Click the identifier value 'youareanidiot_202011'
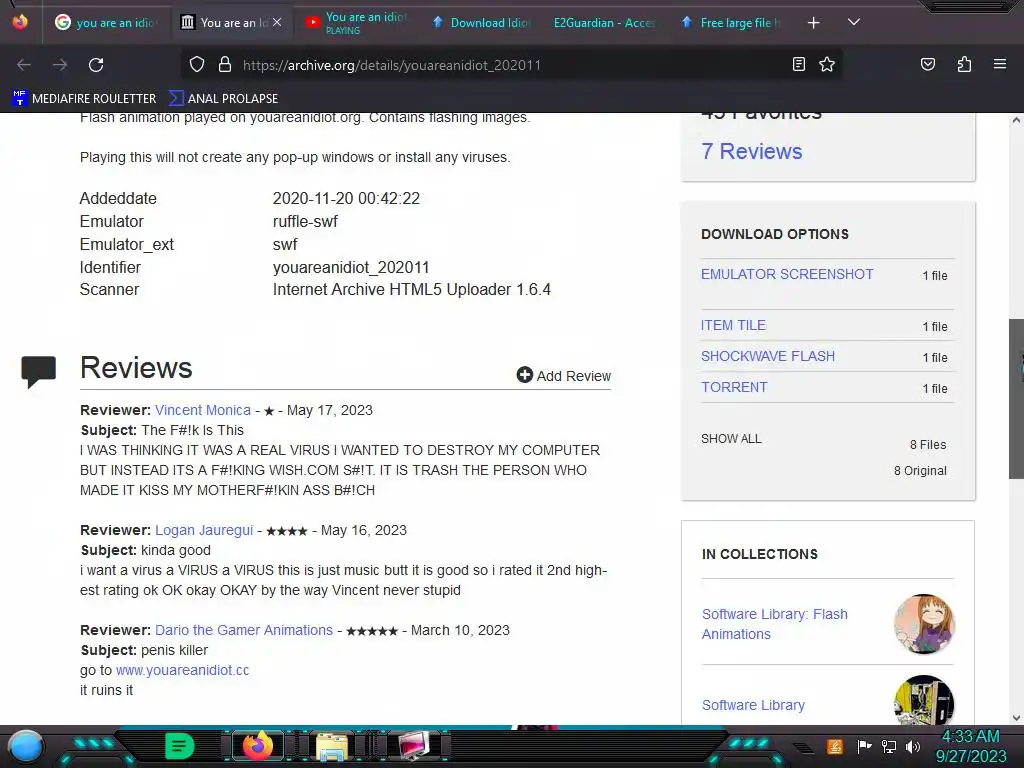 pos(351,268)
